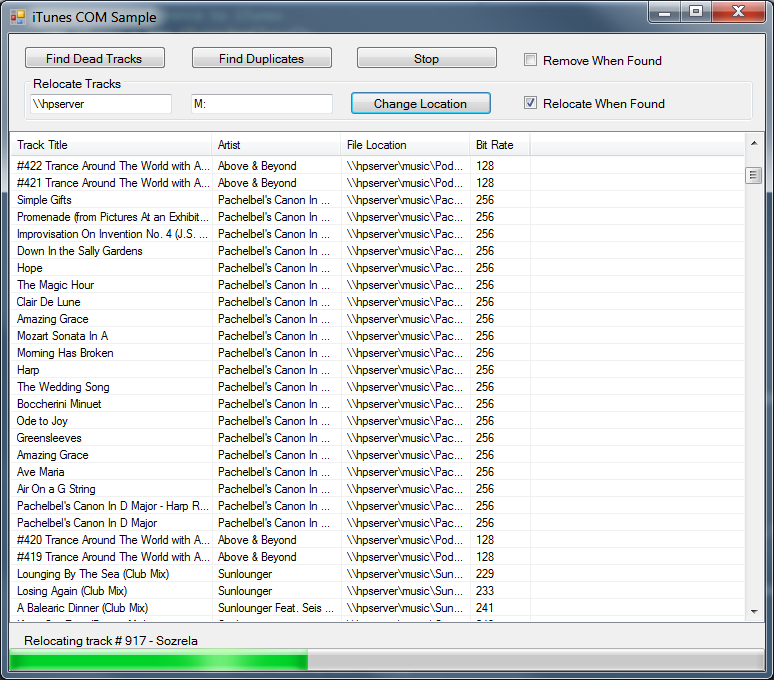Uncheck Relocate When Found

tap(530, 103)
